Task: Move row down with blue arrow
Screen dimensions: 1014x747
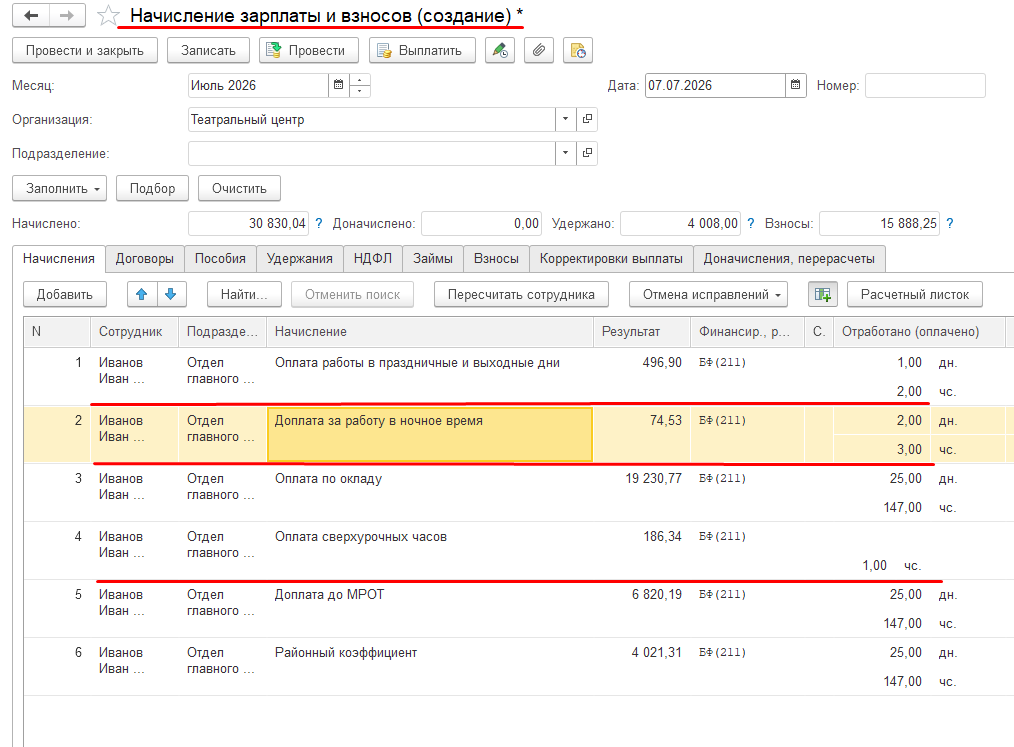Action: pos(171,294)
